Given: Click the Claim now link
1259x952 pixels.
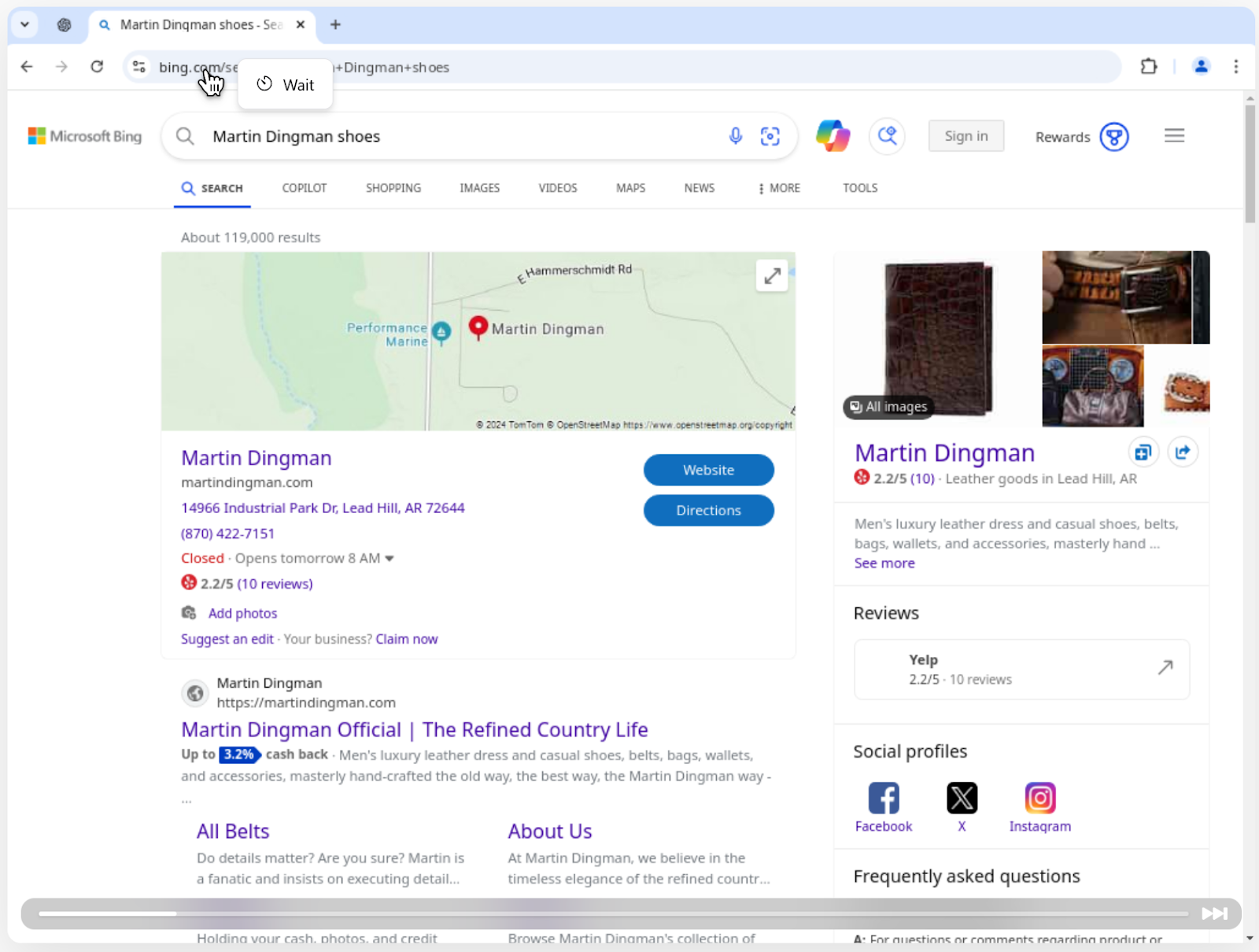Looking at the screenshot, I should (406, 639).
